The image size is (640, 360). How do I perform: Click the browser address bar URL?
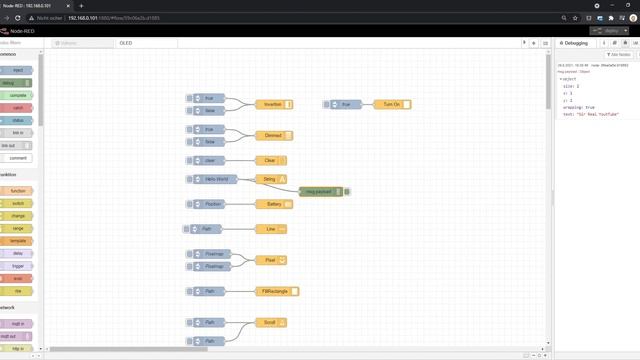click(x=114, y=18)
